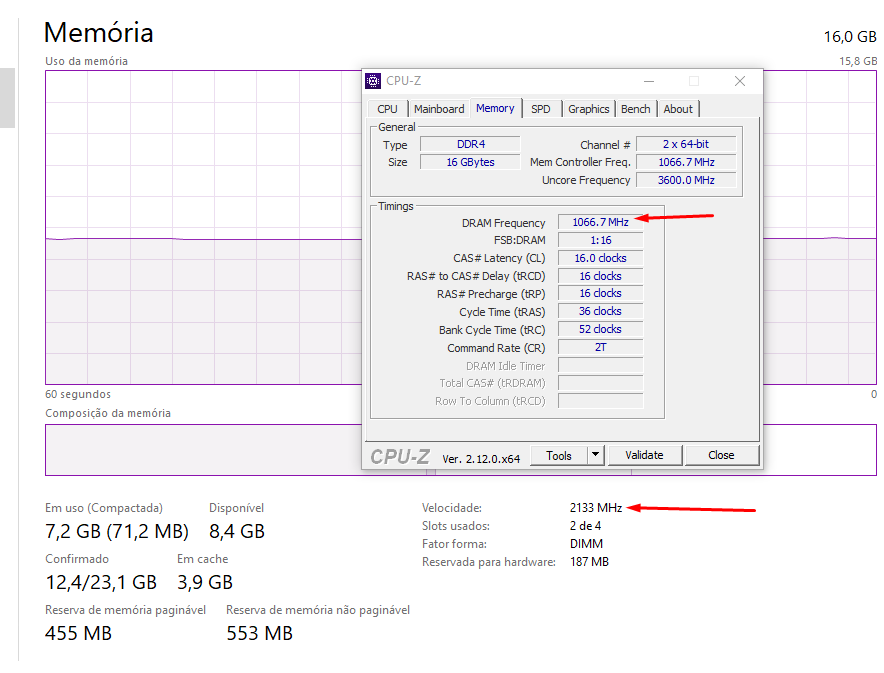884x673 pixels.
Task: Click the Velocidade 2133 MHz value
Action: (596, 508)
